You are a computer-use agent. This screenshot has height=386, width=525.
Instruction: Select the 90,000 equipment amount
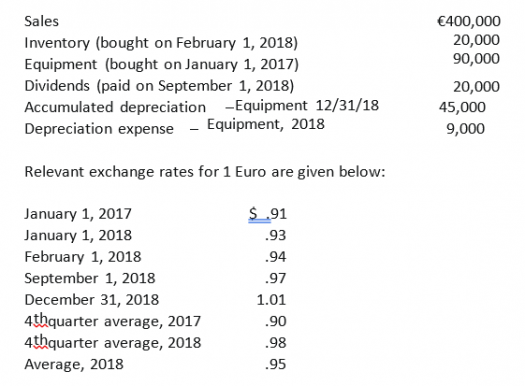(x=476, y=59)
